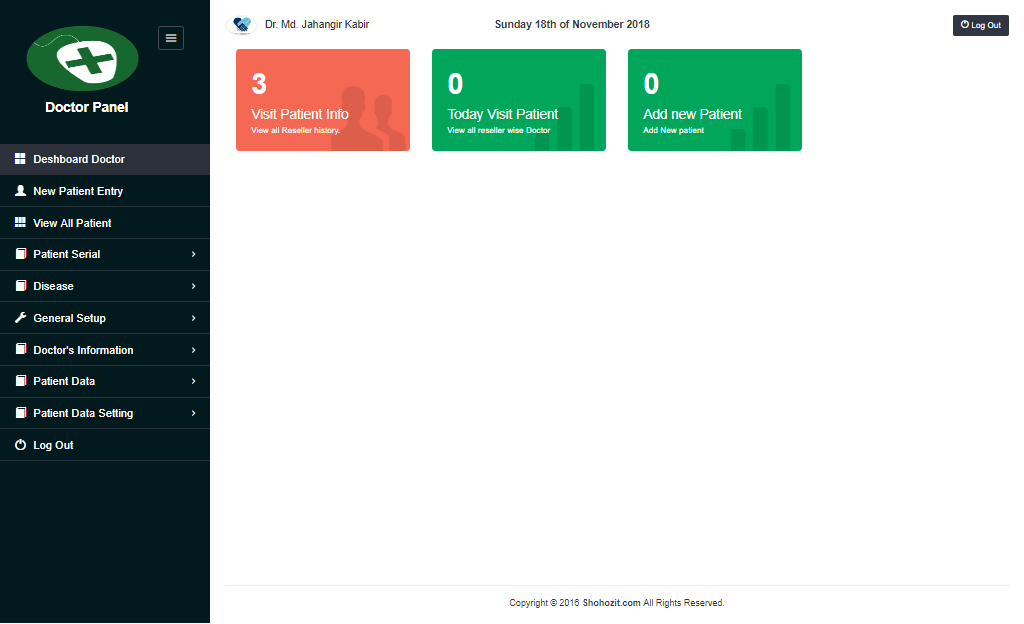Click the green cross Doctor Panel logo
This screenshot has height=624, width=1024.
pyautogui.click(x=83, y=59)
